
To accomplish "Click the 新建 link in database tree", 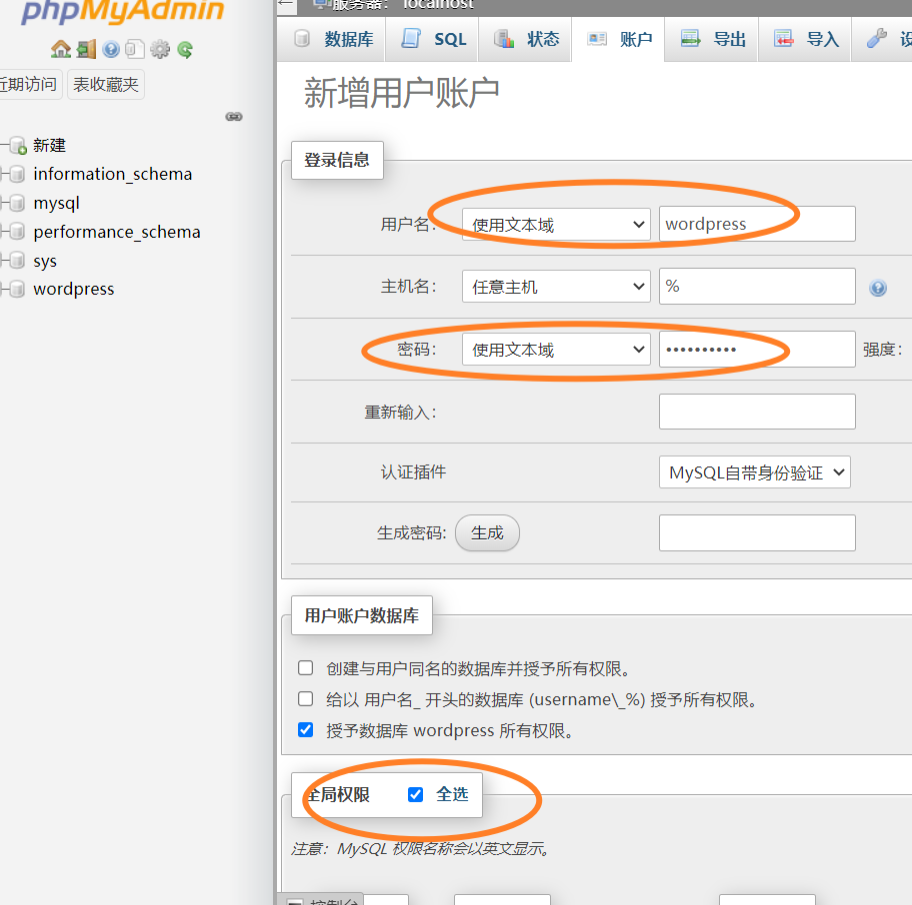I will 49,145.
